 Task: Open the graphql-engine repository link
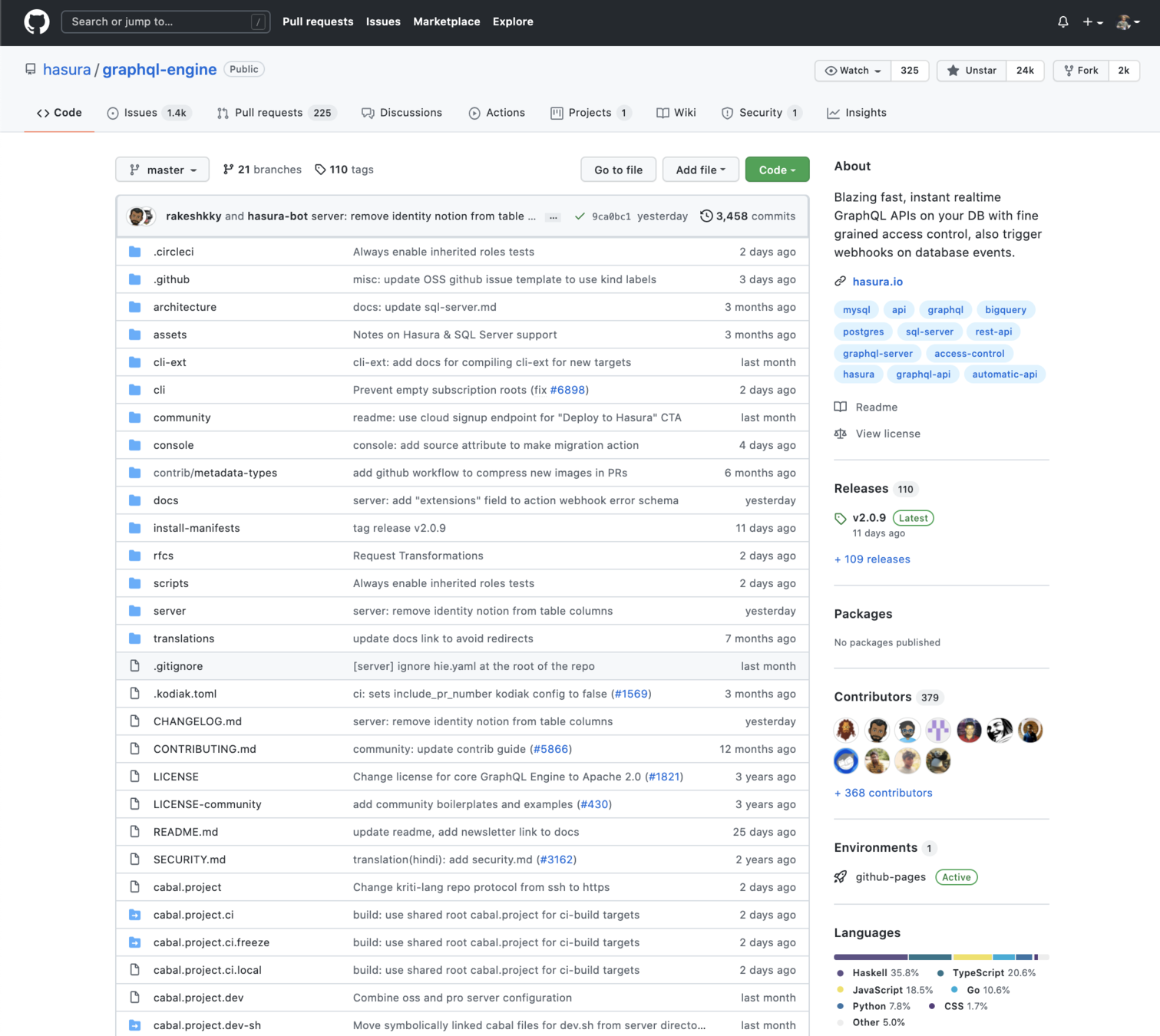160,69
